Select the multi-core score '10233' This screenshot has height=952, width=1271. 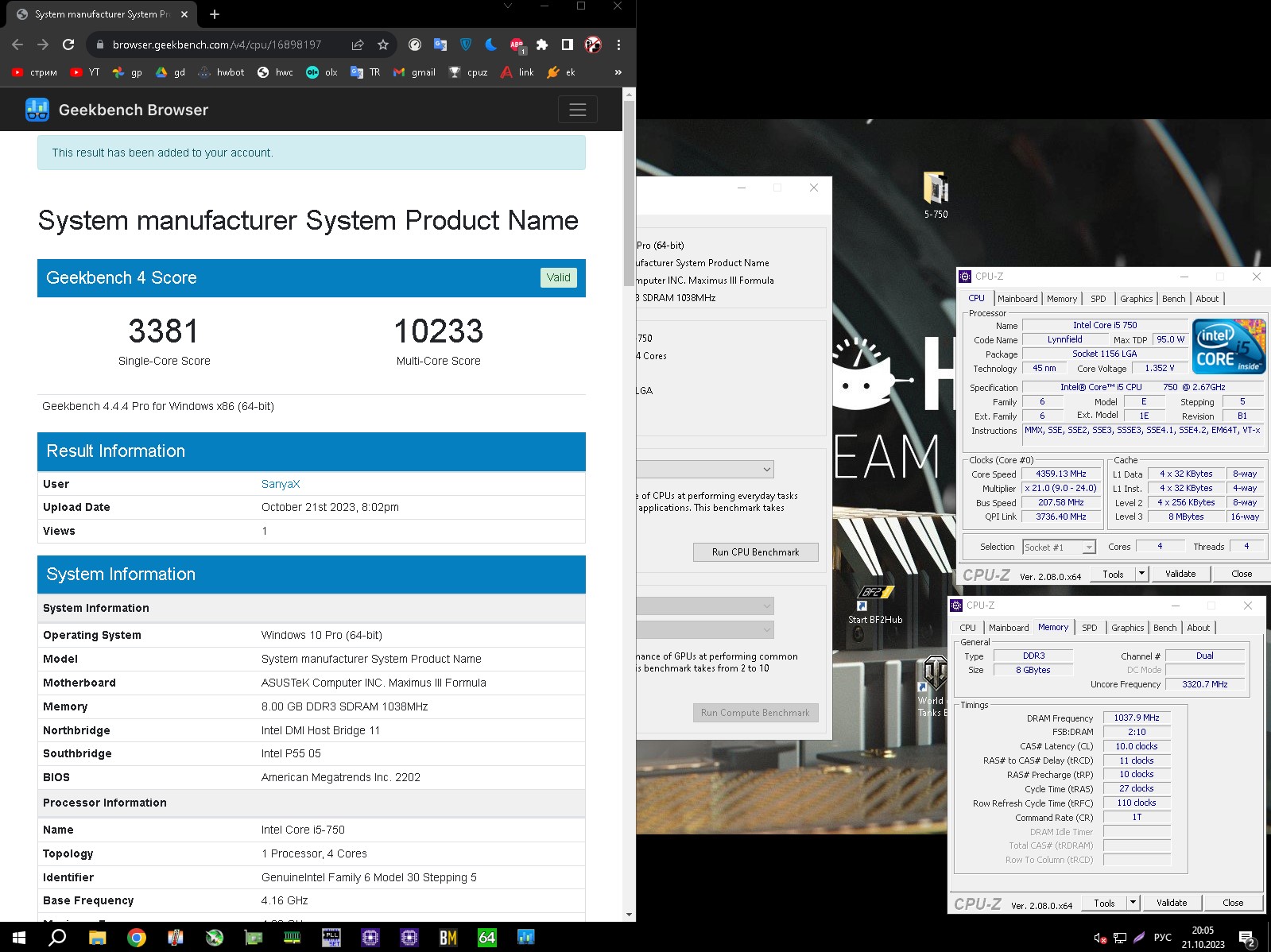(x=438, y=331)
